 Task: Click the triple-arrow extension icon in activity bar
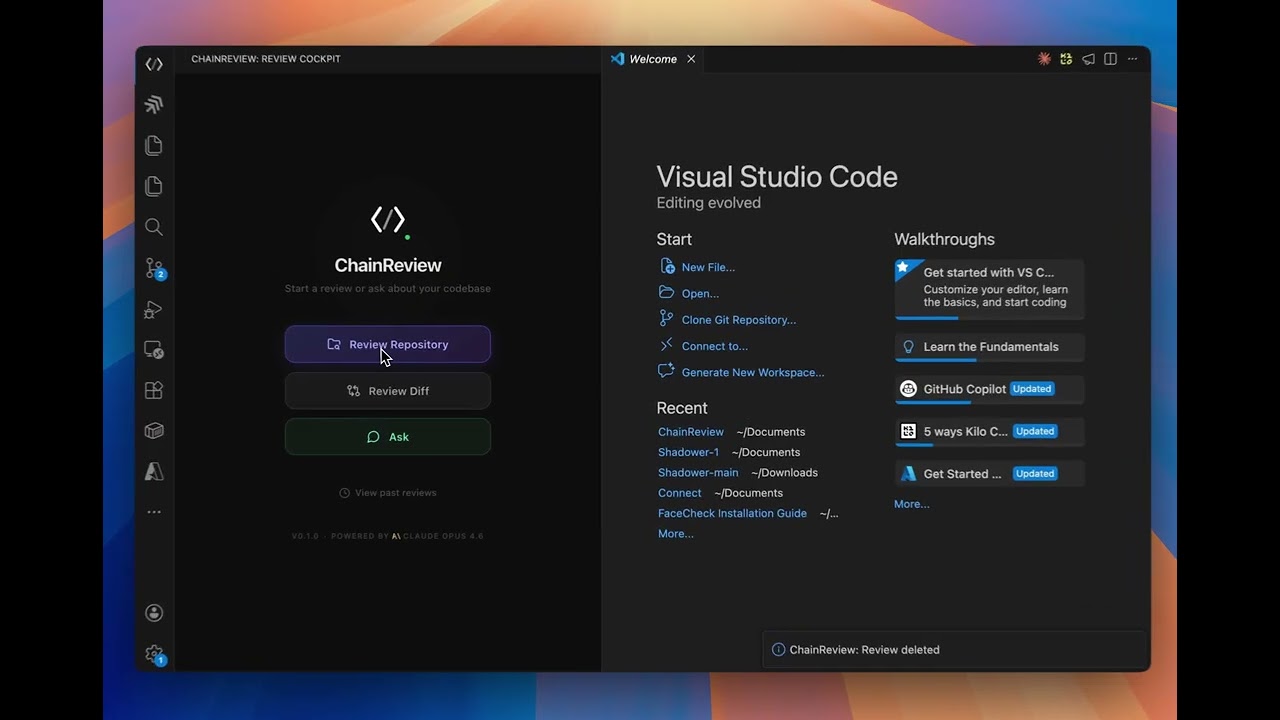[x=154, y=104]
